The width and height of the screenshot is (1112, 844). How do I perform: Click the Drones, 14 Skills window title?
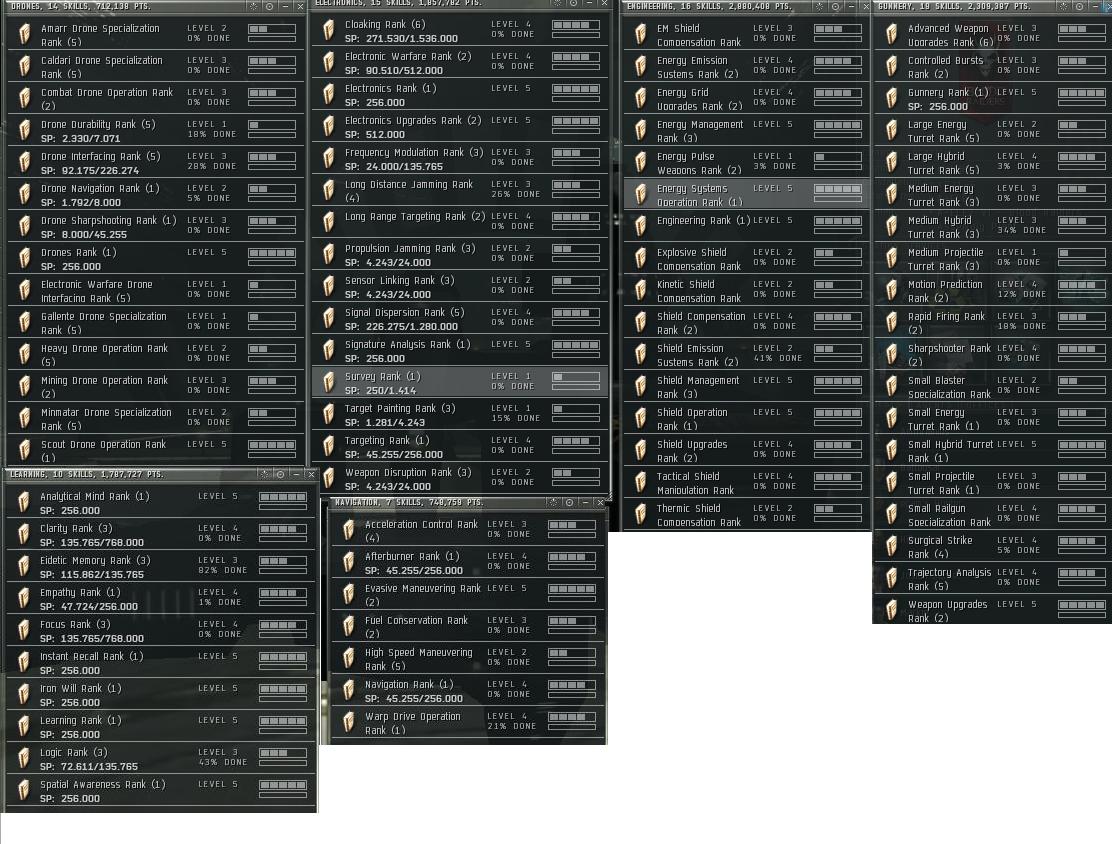(x=81, y=6)
